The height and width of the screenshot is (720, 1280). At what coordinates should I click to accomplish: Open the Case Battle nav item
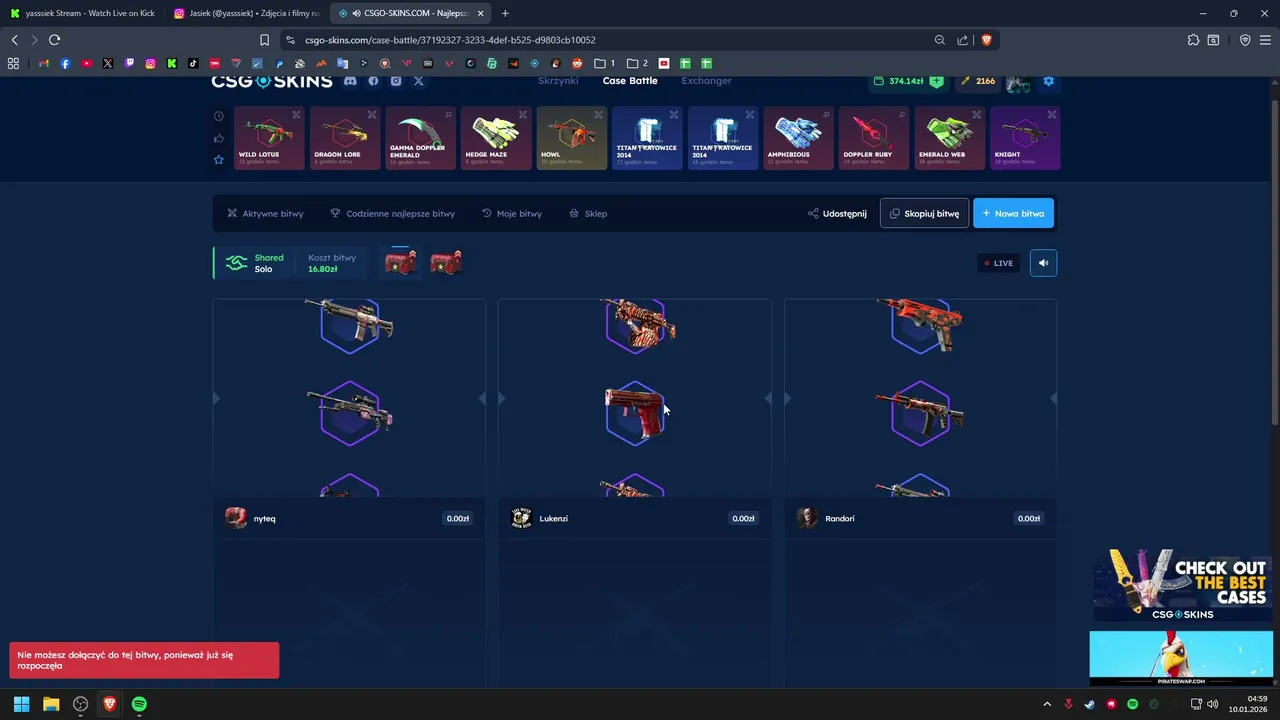tap(630, 81)
